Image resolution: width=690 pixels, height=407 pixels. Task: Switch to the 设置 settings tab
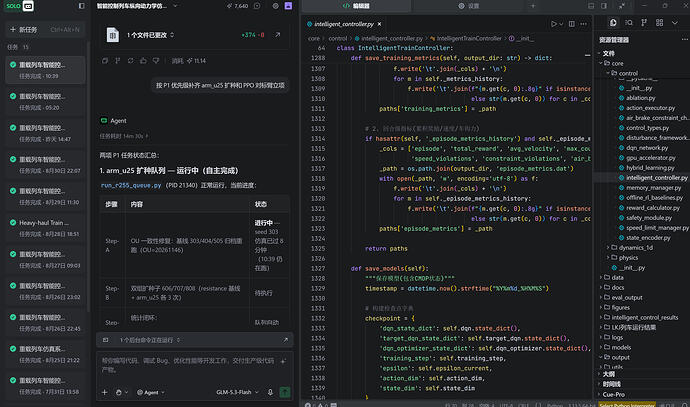469,6
